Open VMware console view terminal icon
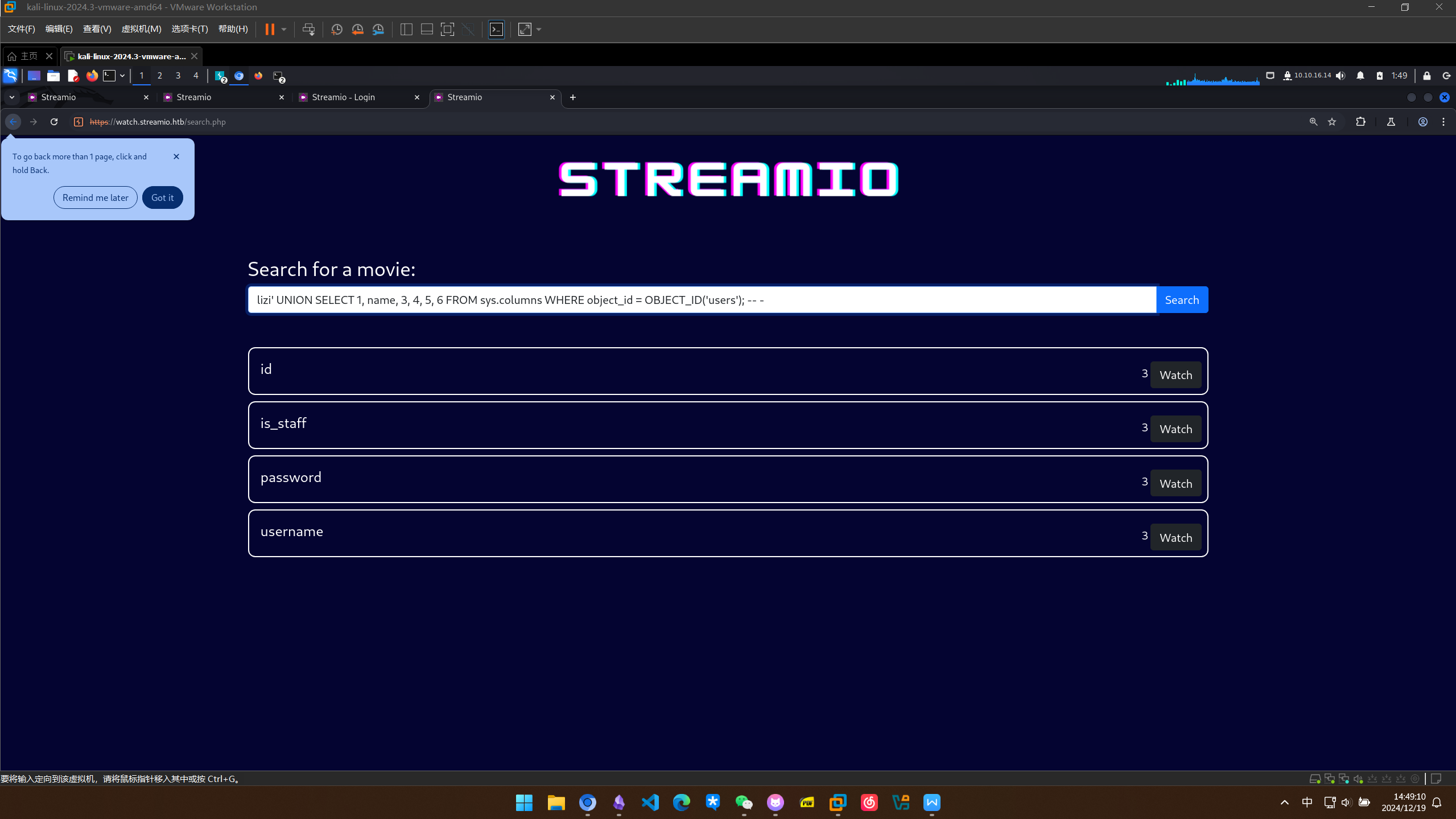 (x=496, y=30)
